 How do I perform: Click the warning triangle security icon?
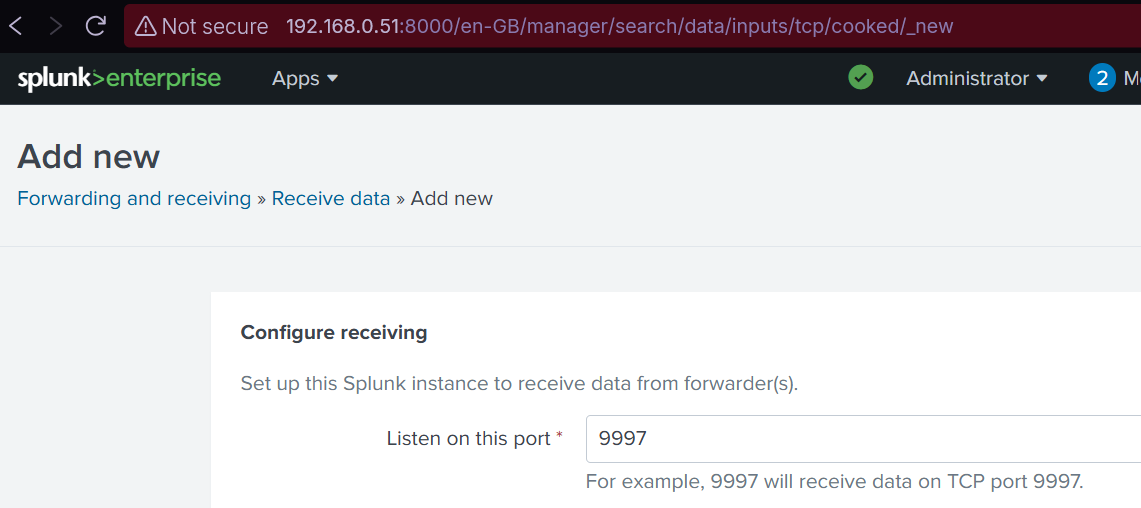pos(146,26)
